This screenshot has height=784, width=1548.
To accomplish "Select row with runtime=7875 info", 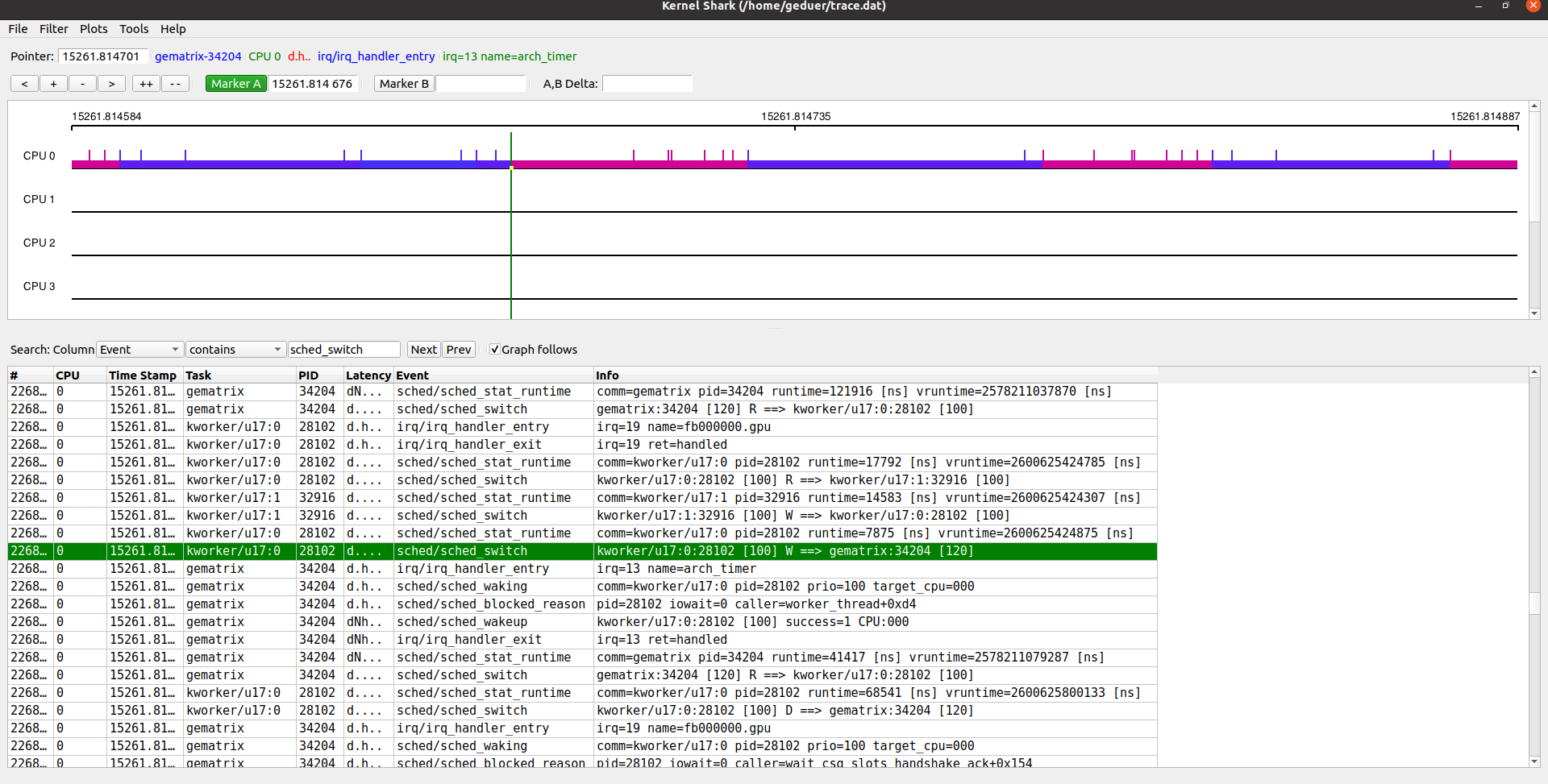I will click(583, 533).
